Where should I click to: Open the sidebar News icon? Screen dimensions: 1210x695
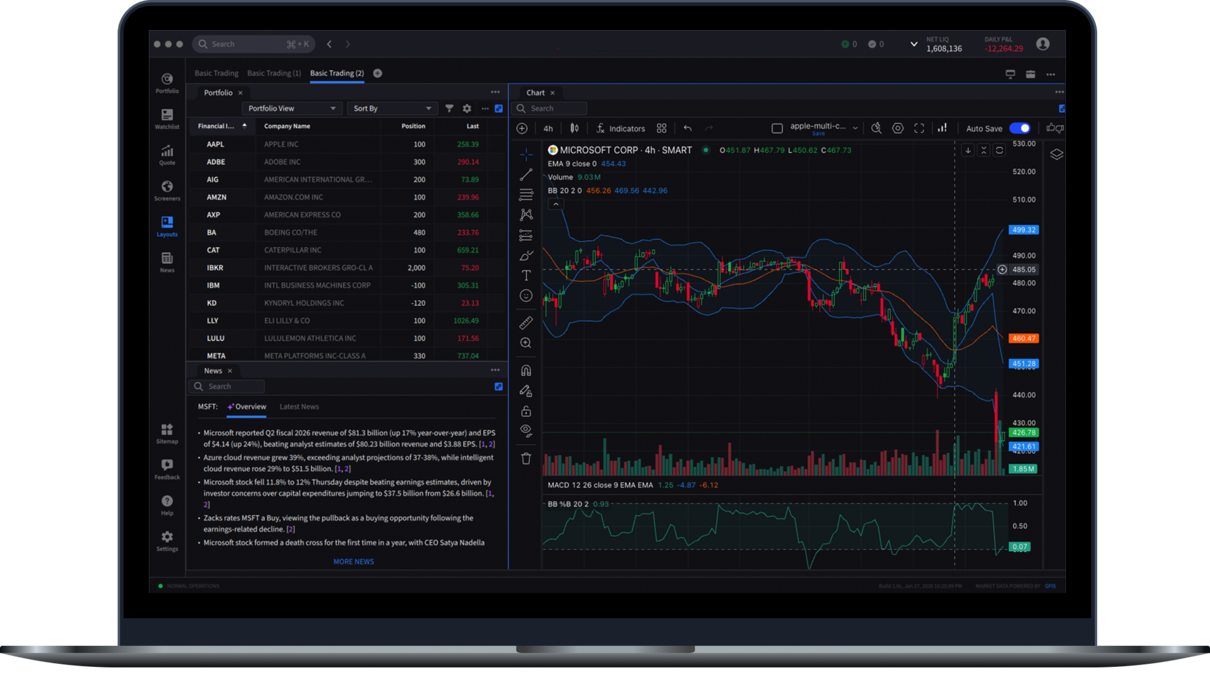coord(167,262)
